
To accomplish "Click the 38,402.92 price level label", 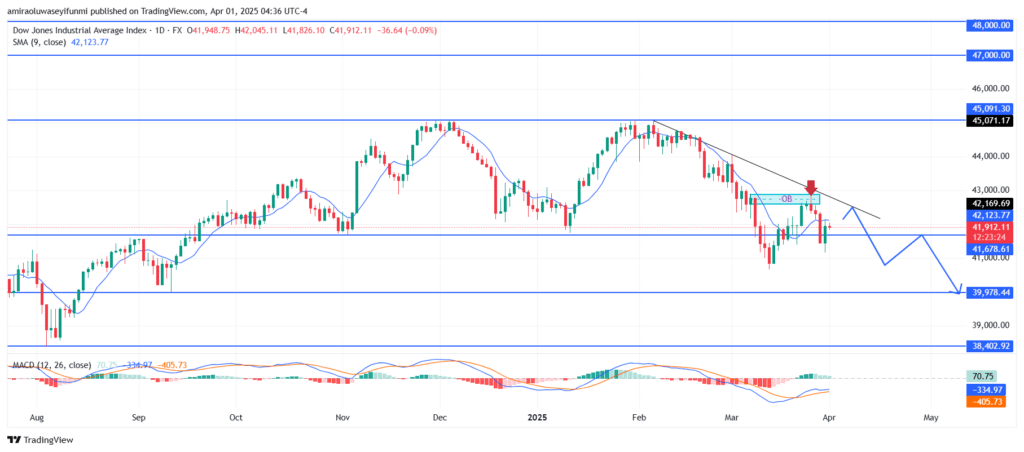I will [x=992, y=346].
